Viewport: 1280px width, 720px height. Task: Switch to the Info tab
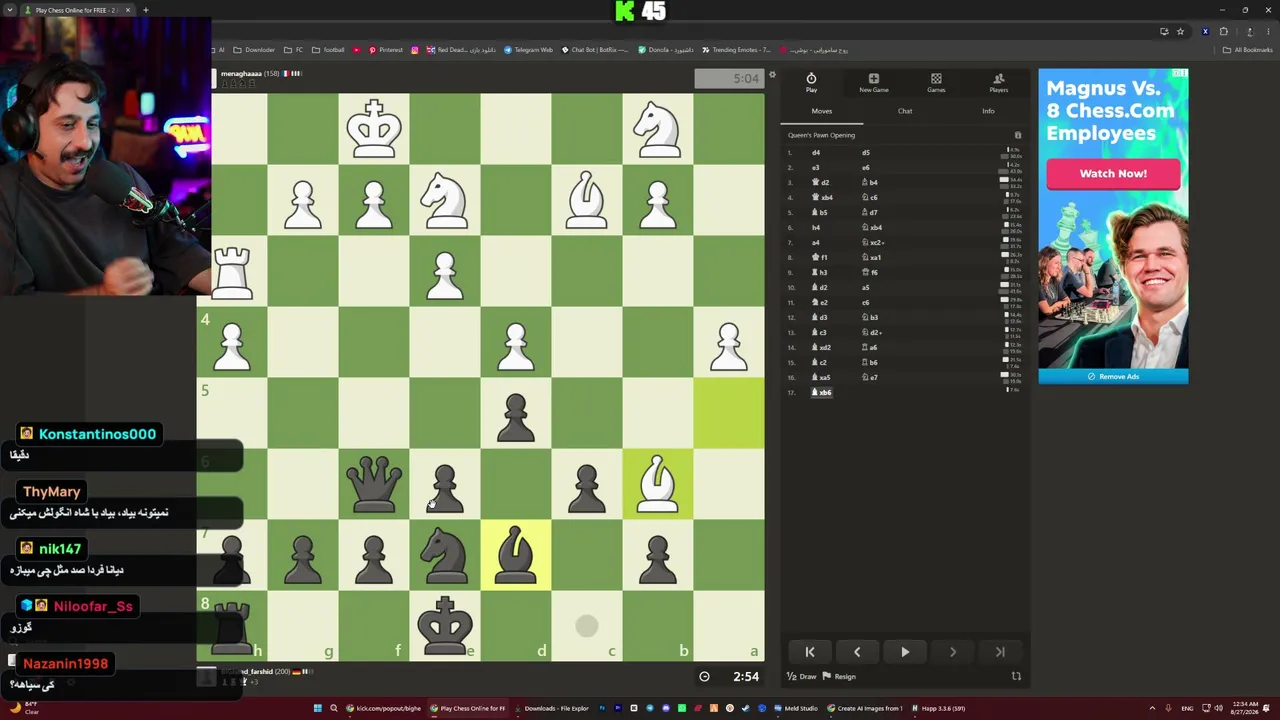point(988,111)
